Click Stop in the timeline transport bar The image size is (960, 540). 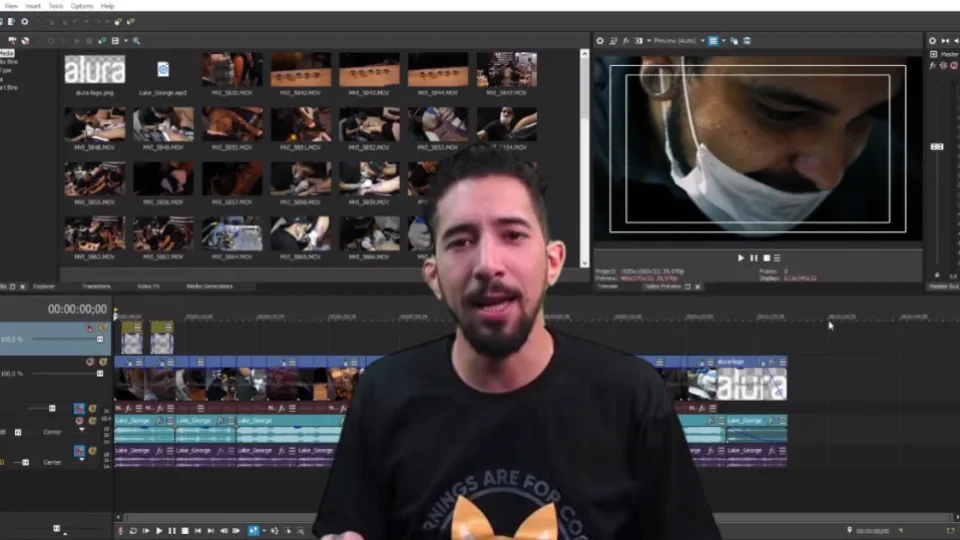[185, 531]
